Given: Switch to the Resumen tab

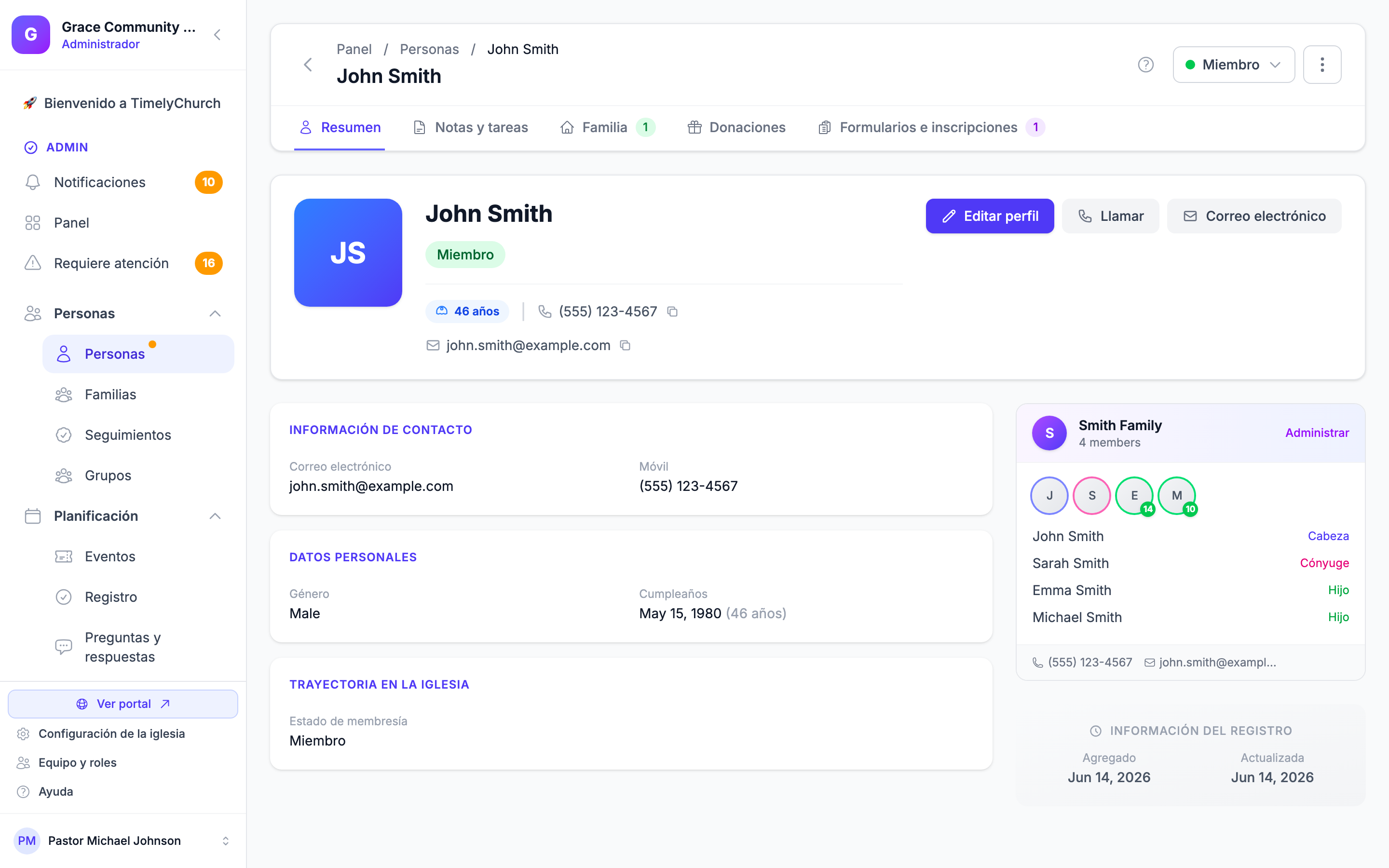Looking at the screenshot, I should coord(340,127).
